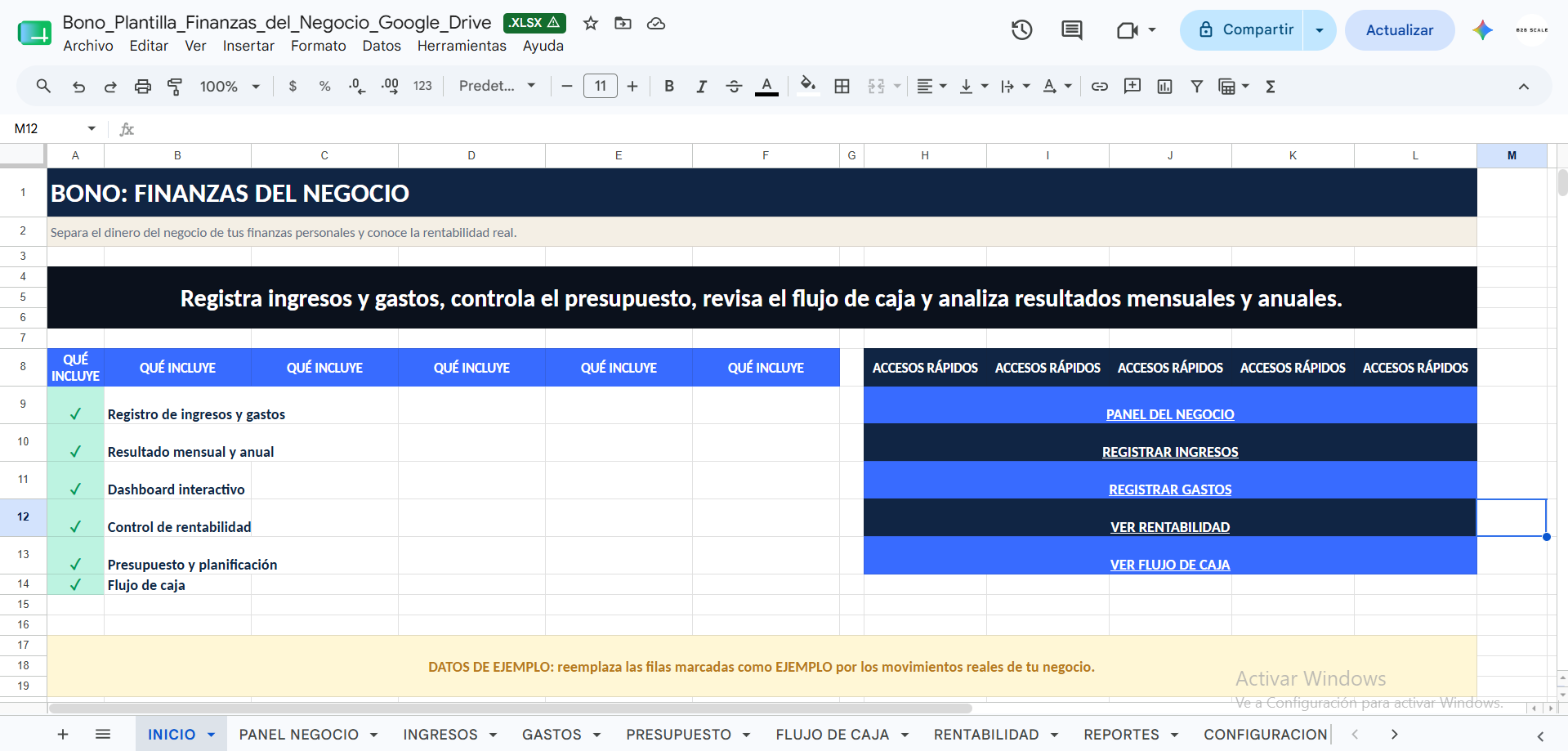Open the Archivo menu
Image resolution: width=1568 pixels, height=751 pixels.
[x=88, y=46]
